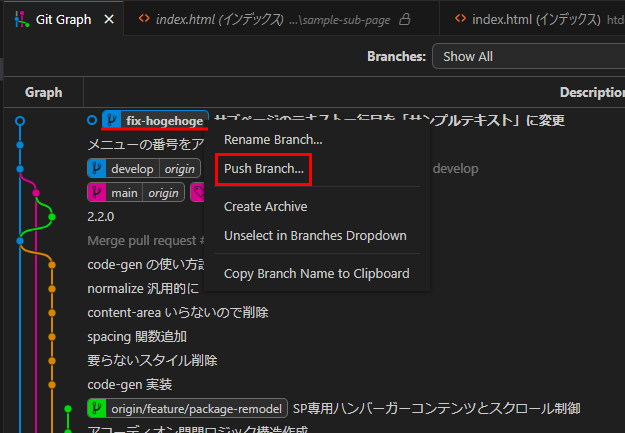625x433 pixels.
Task: Click the Git Graph icon on its tab
Action: [x=19, y=19]
